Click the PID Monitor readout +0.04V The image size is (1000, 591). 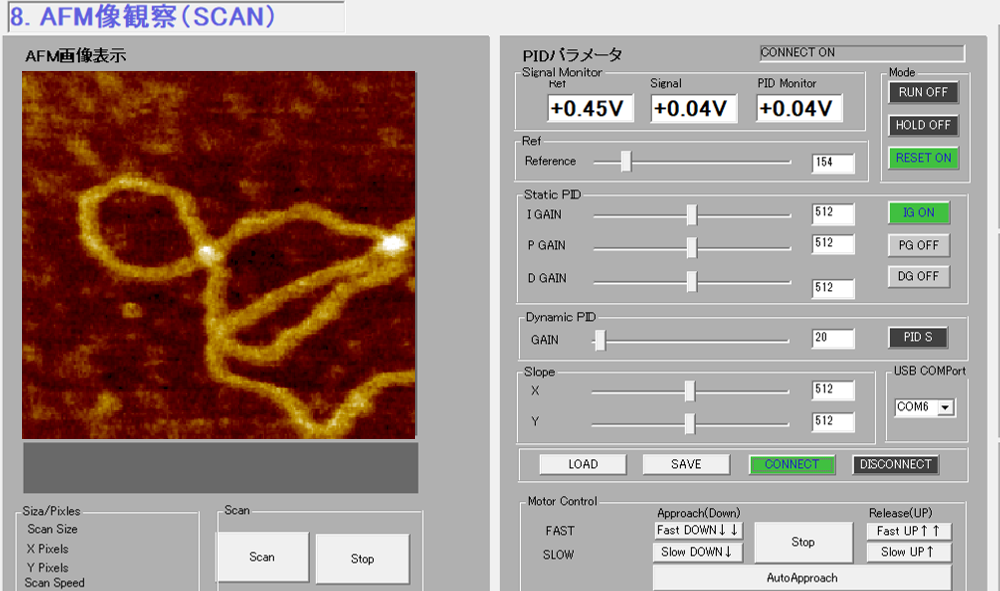pyautogui.click(x=799, y=108)
